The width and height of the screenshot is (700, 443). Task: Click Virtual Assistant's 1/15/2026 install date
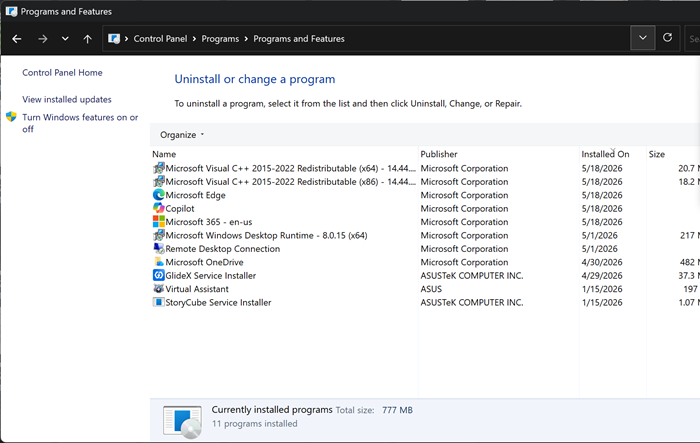coord(602,289)
